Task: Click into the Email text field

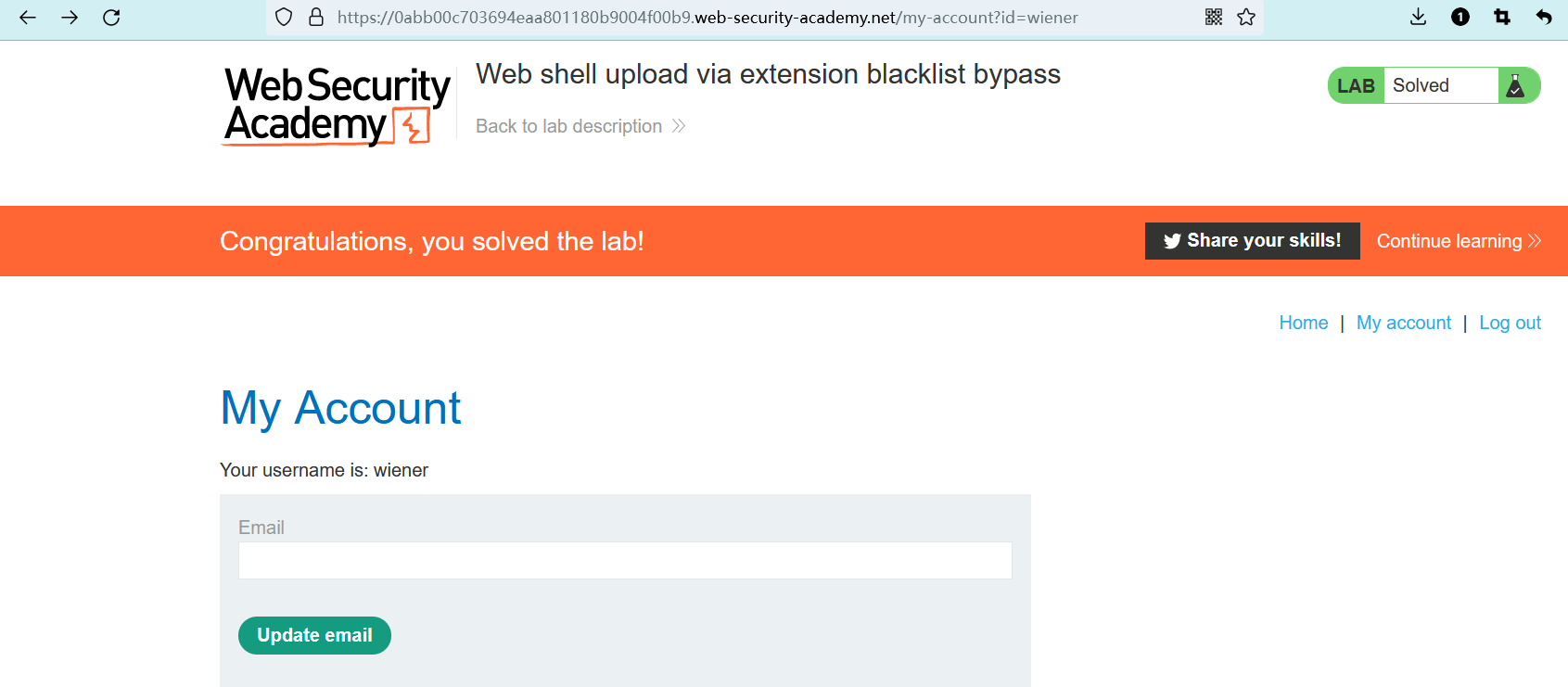Action: point(625,561)
